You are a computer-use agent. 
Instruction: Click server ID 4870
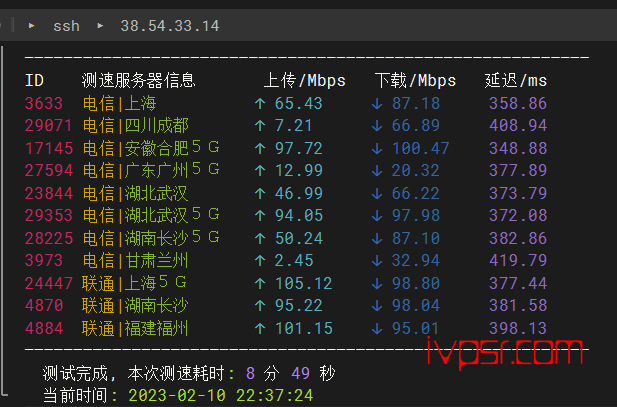click(44, 305)
